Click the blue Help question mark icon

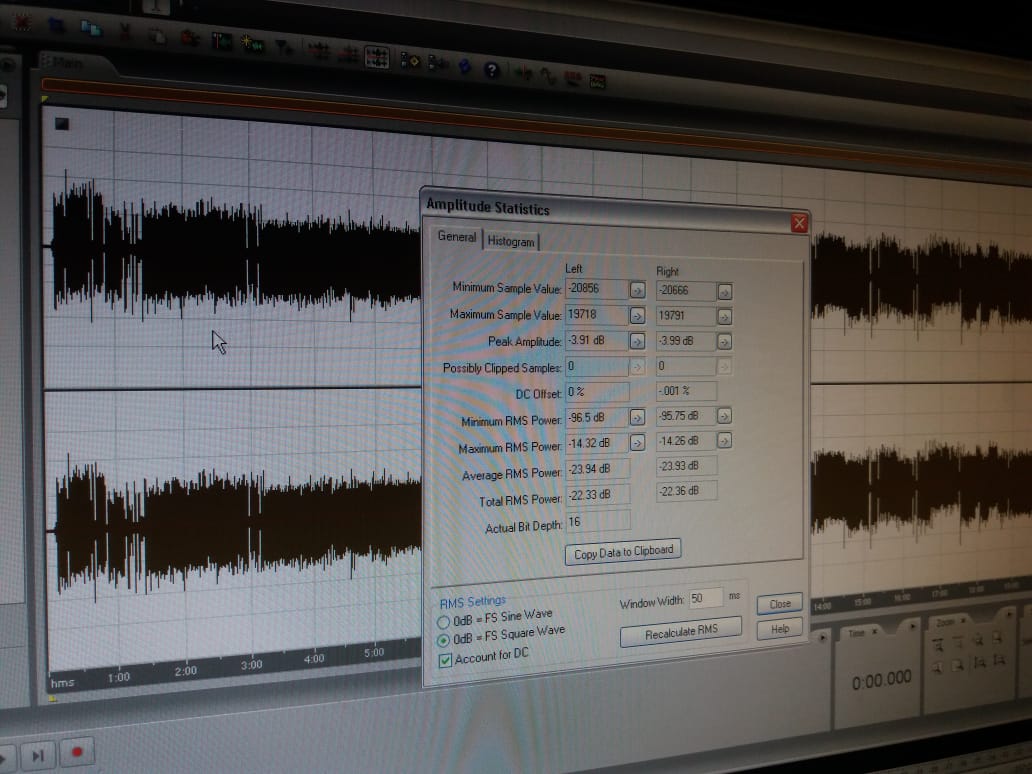[x=491, y=70]
